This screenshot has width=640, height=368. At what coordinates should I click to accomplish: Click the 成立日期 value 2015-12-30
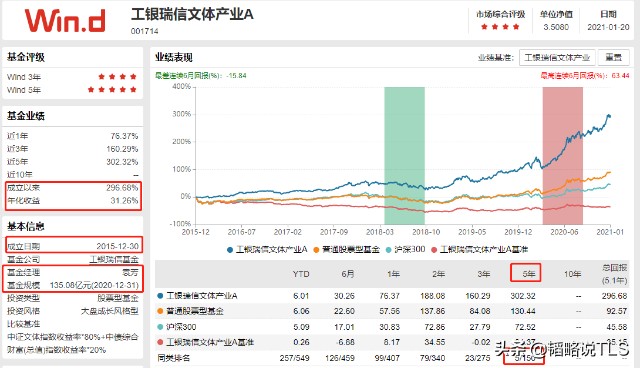pos(118,246)
